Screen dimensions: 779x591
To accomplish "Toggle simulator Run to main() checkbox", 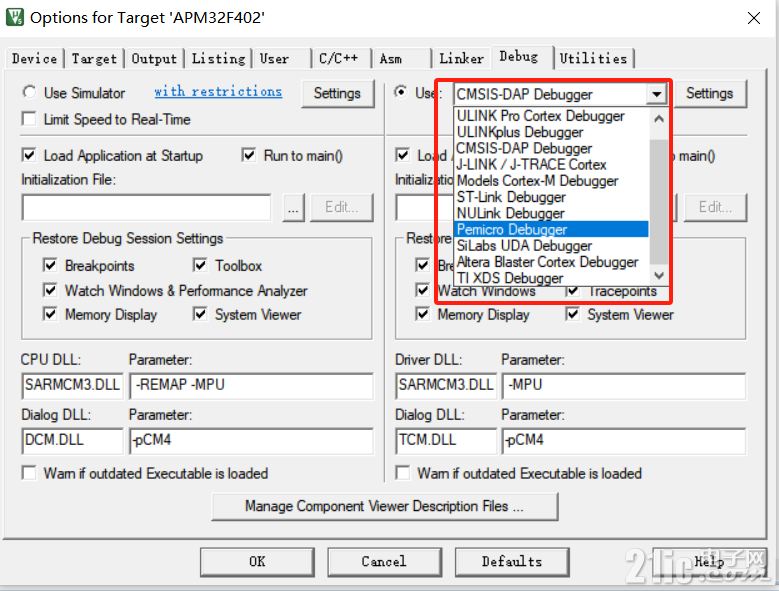I will click(x=249, y=155).
